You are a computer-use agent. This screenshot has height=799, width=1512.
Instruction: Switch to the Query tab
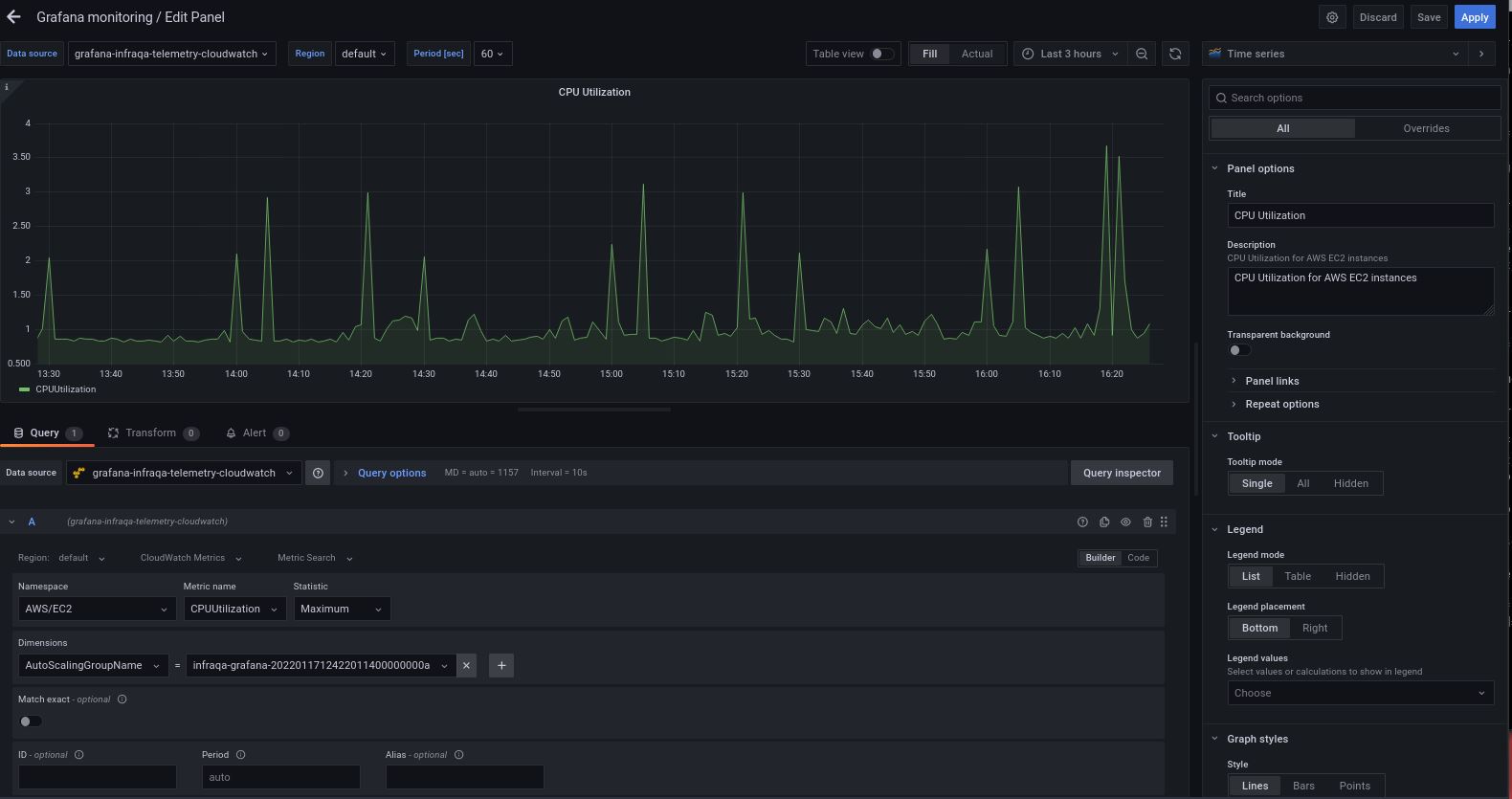pyautogui.click(x=47, y=433)
